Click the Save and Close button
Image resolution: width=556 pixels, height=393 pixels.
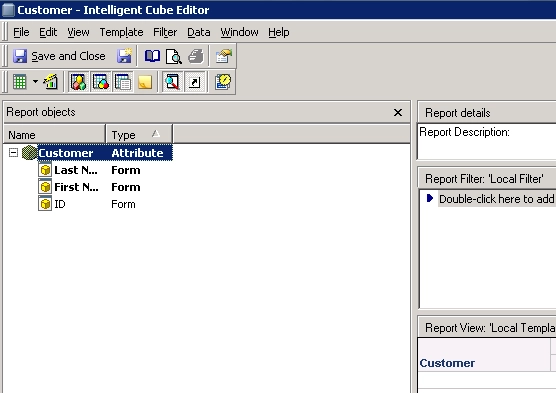[x=59, y=56]
